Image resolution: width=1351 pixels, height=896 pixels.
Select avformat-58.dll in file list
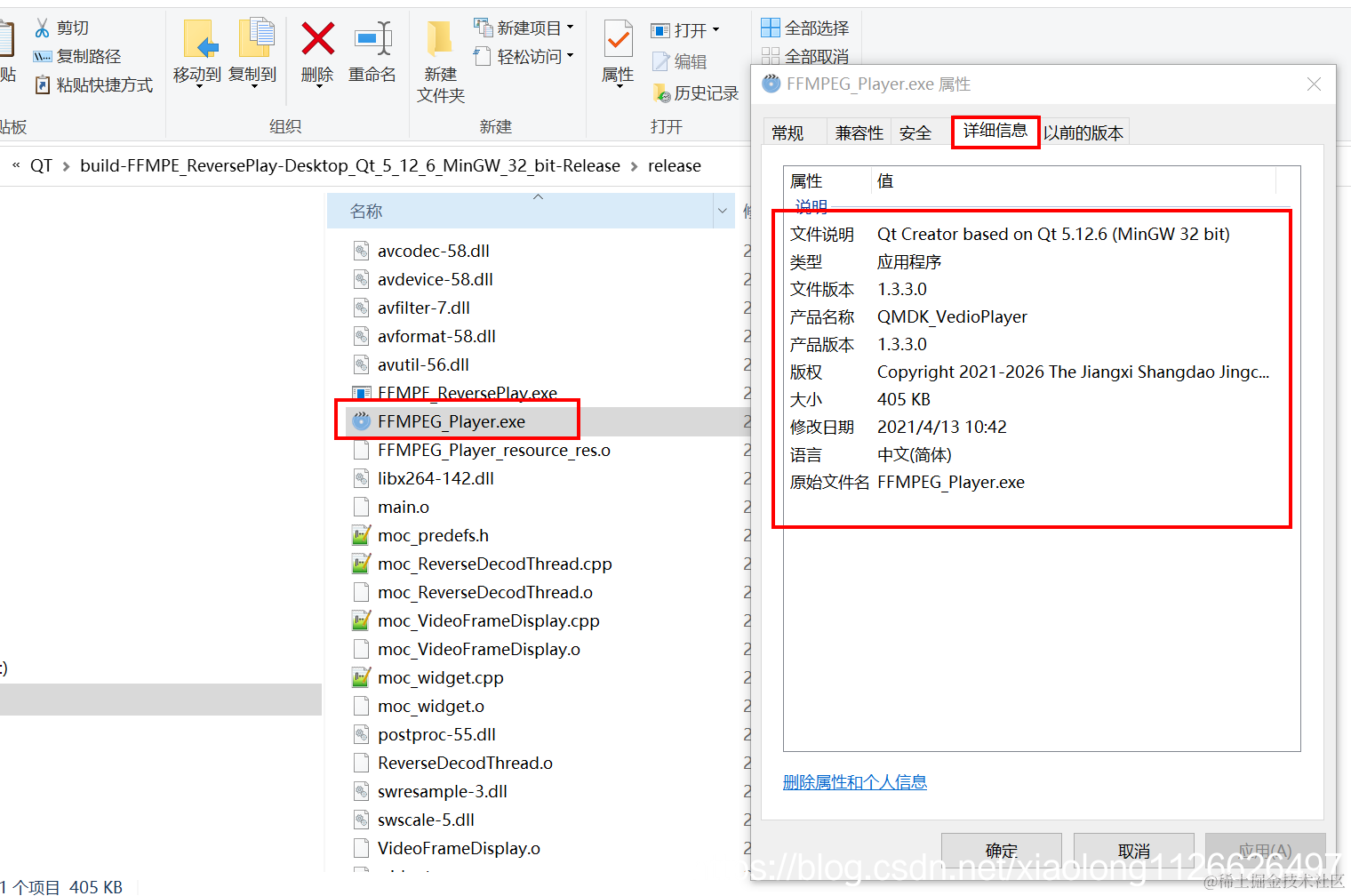[436, 336]
